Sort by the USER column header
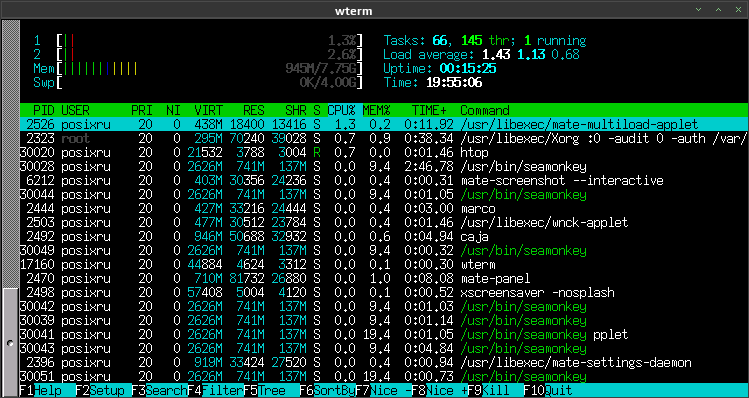This screenshot has width=749, height=398. point(75,110)
